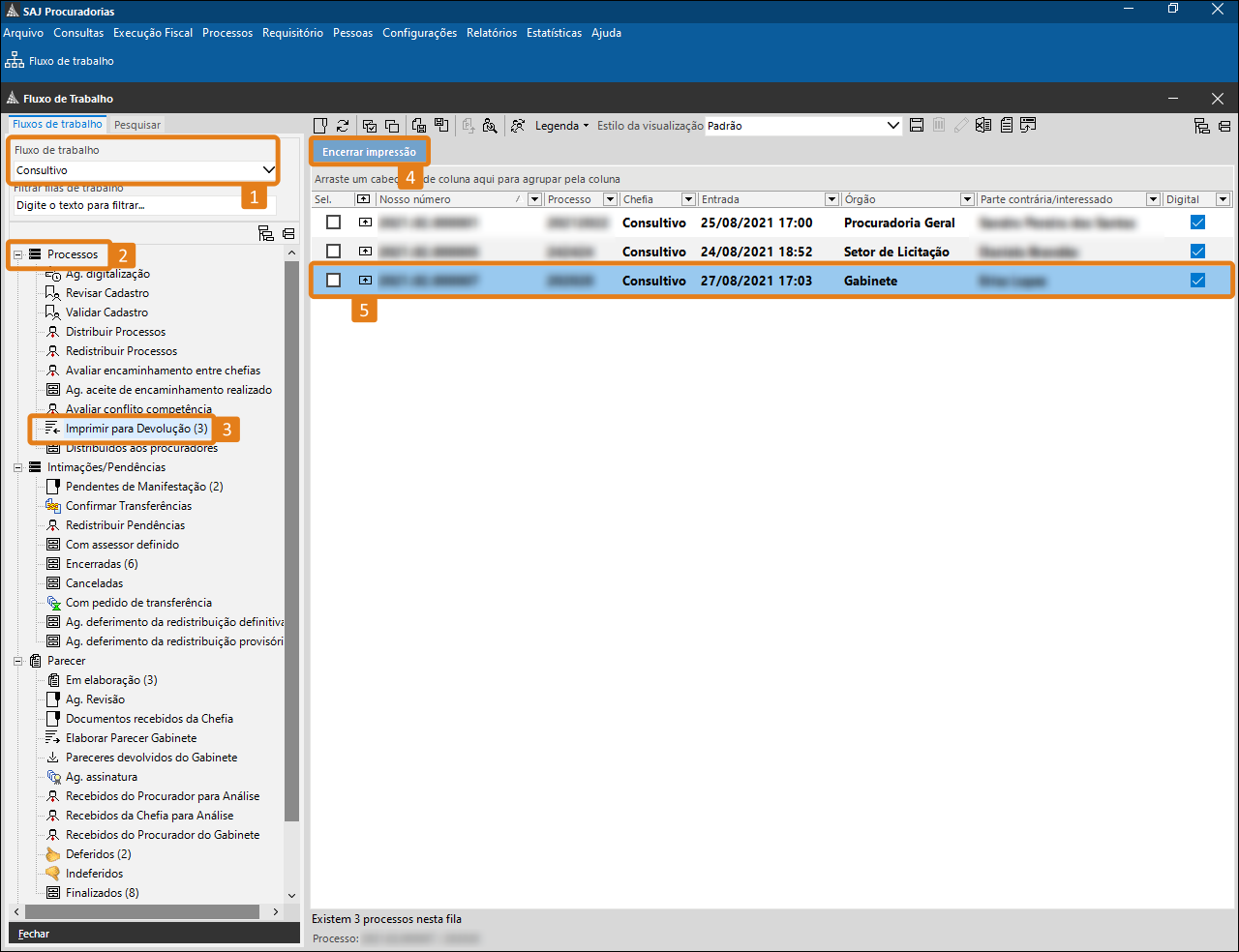Toggle Digital checkbox in Setor de Licitação row
This screenshot has width=1239, height=952.
[x=1197, y=252]
